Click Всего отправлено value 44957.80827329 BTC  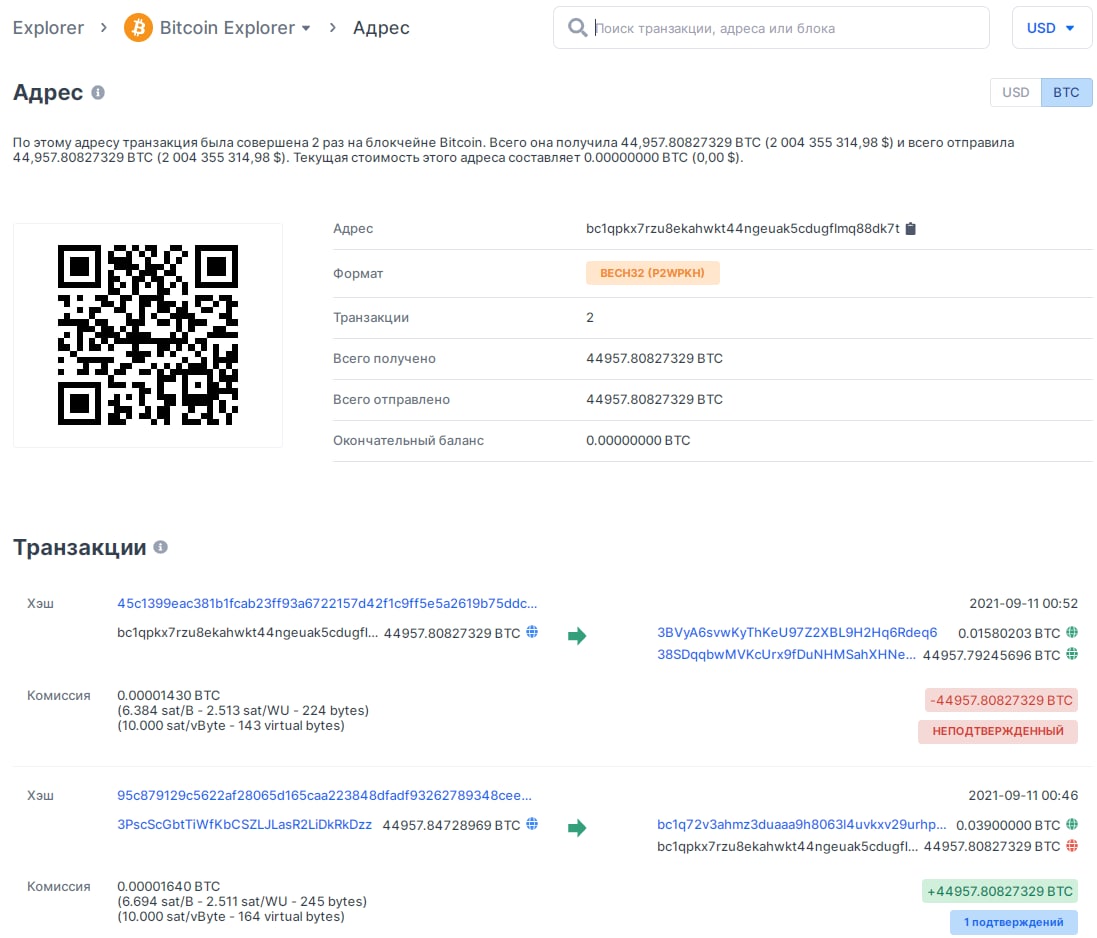click(x=654, y=399)
